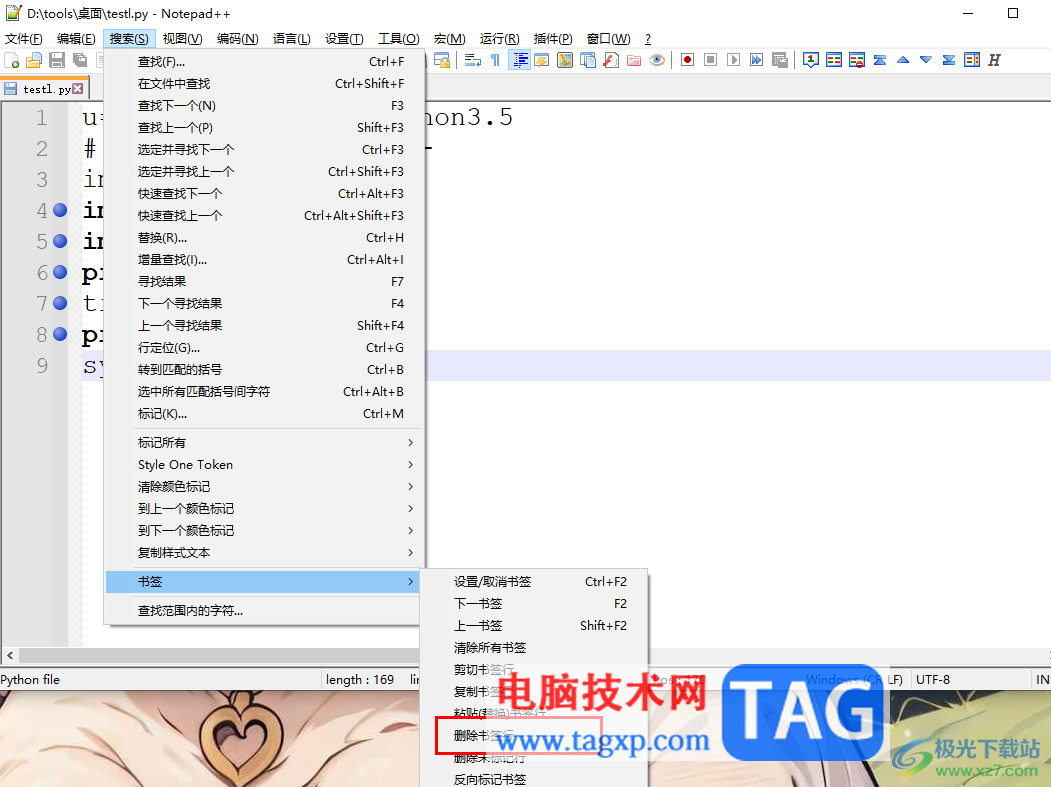Click the Python file status bar label

pyautogui.click(x=30, y=680)
